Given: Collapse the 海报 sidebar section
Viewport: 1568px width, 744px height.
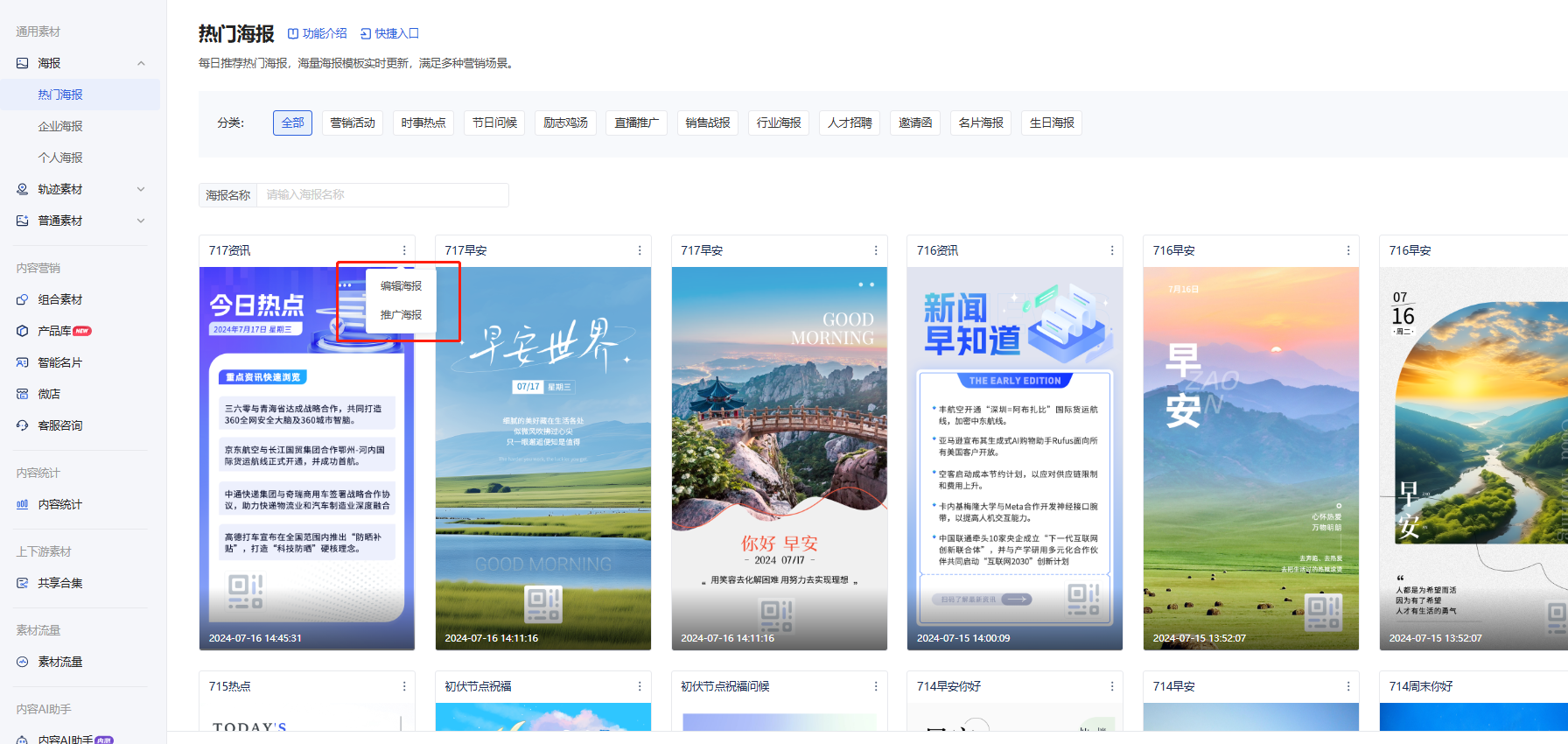Looking at the screenshot, I should tap(141, 63).
